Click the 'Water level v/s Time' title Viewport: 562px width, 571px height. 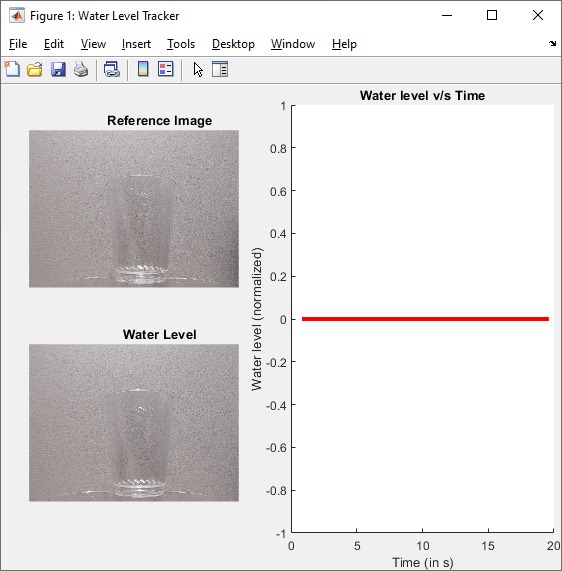pyautogui.click(x=423, y=96)
